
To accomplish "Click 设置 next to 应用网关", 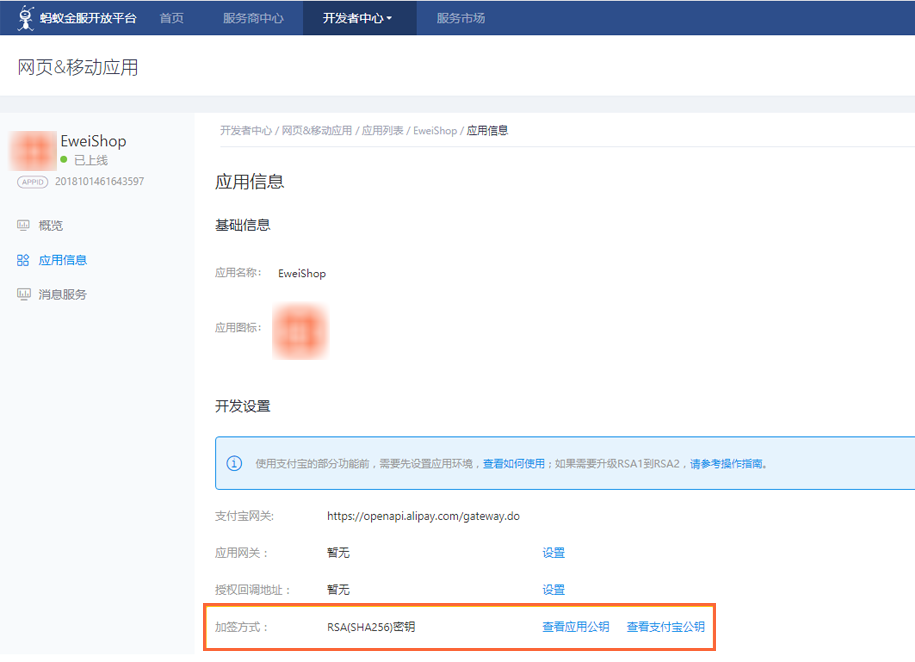I will pyautogui.click(x=553, y=553).
